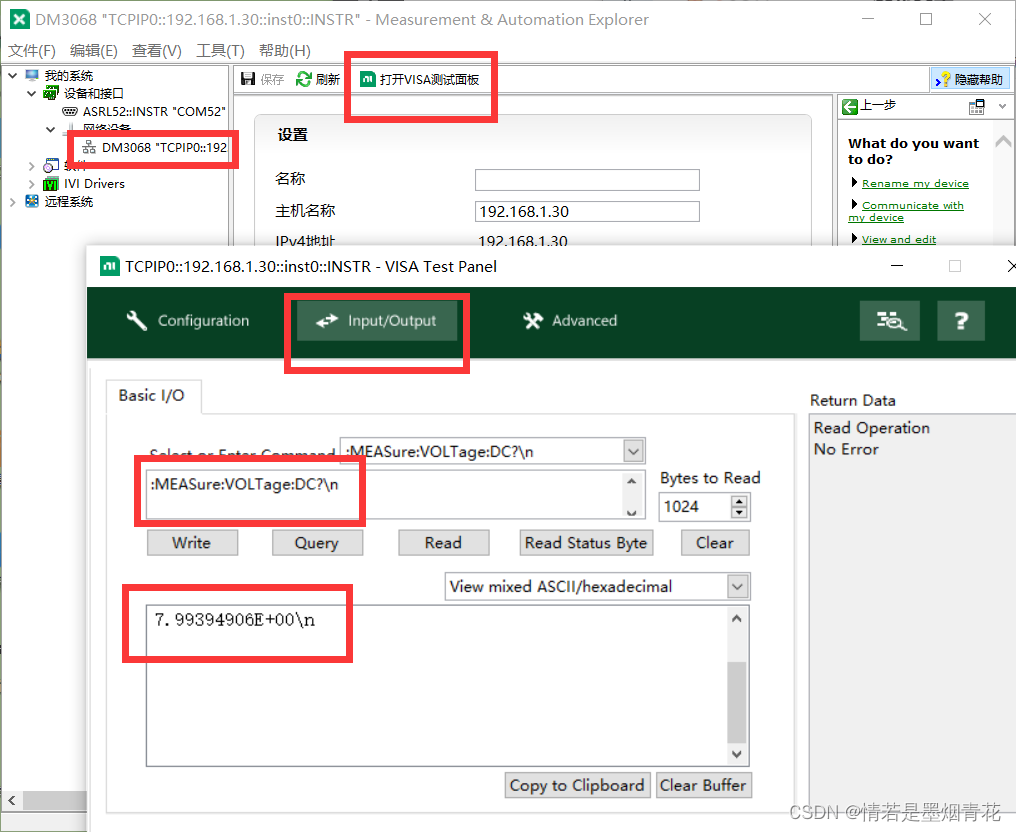Open the Advanced tools tab

point(570,320)
